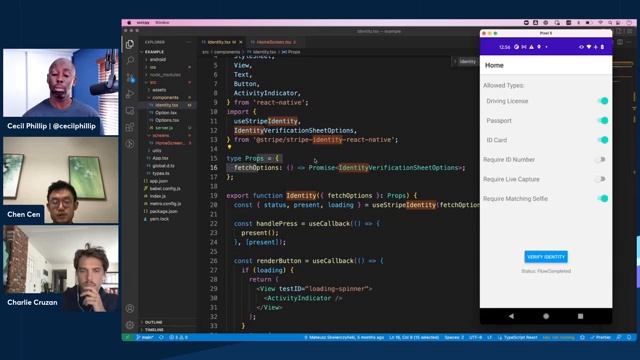Toggle the Passport switch

pyautogui.click(x=603, y=120)
